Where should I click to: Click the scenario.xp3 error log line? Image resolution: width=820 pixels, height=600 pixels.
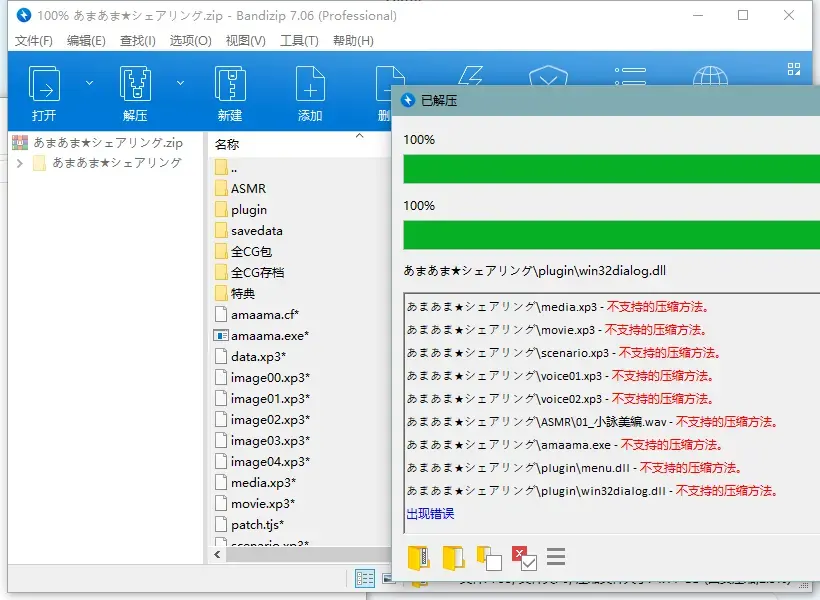pyautogui.click(x=564, y=353)
